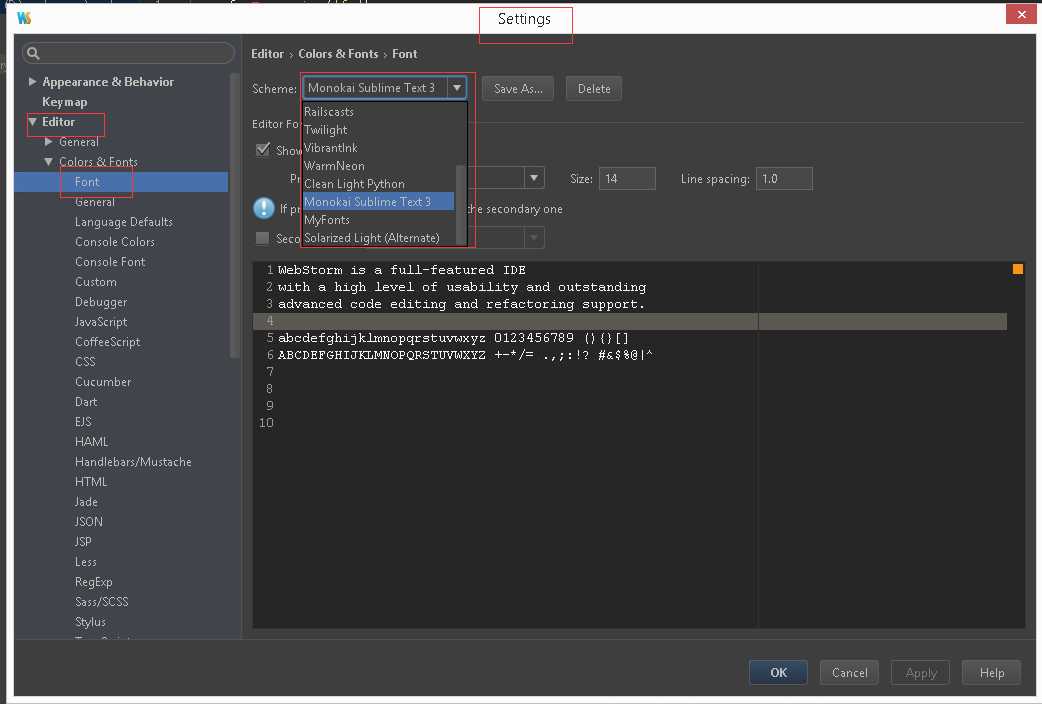Open Language Defaults settings

click(x=124, y=221)
